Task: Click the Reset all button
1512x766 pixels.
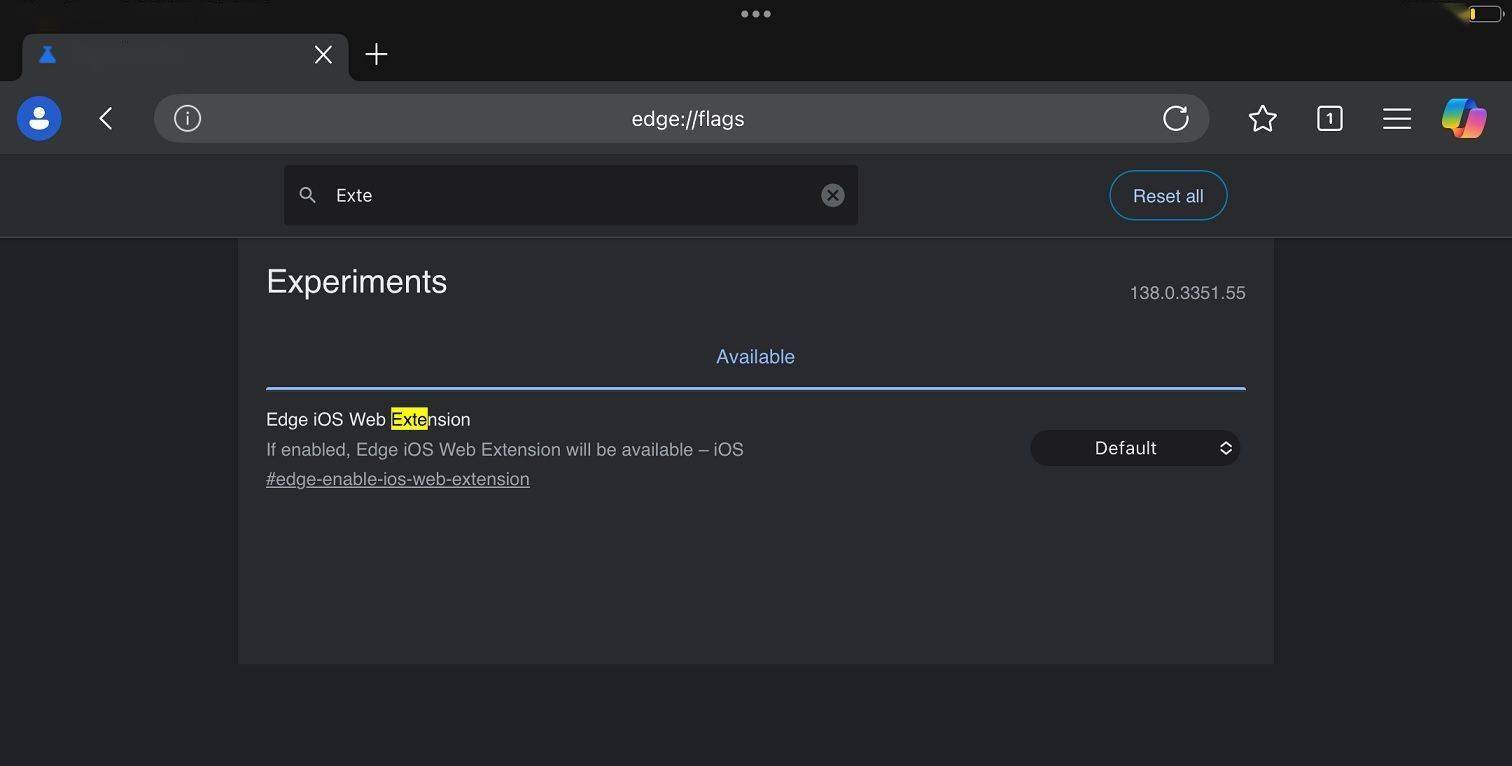Action: 1168,196
